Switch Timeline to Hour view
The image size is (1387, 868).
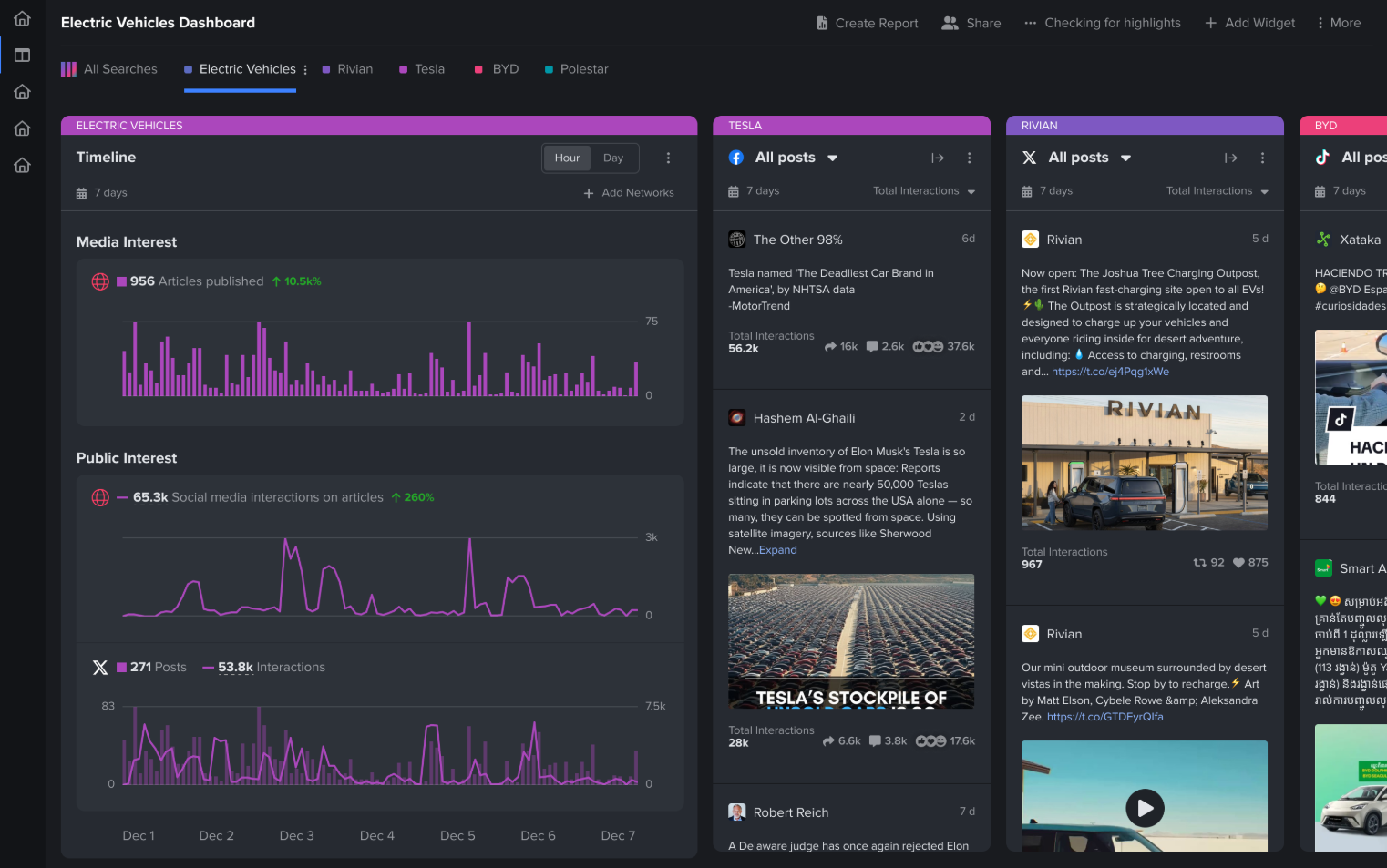coord(567,158)
